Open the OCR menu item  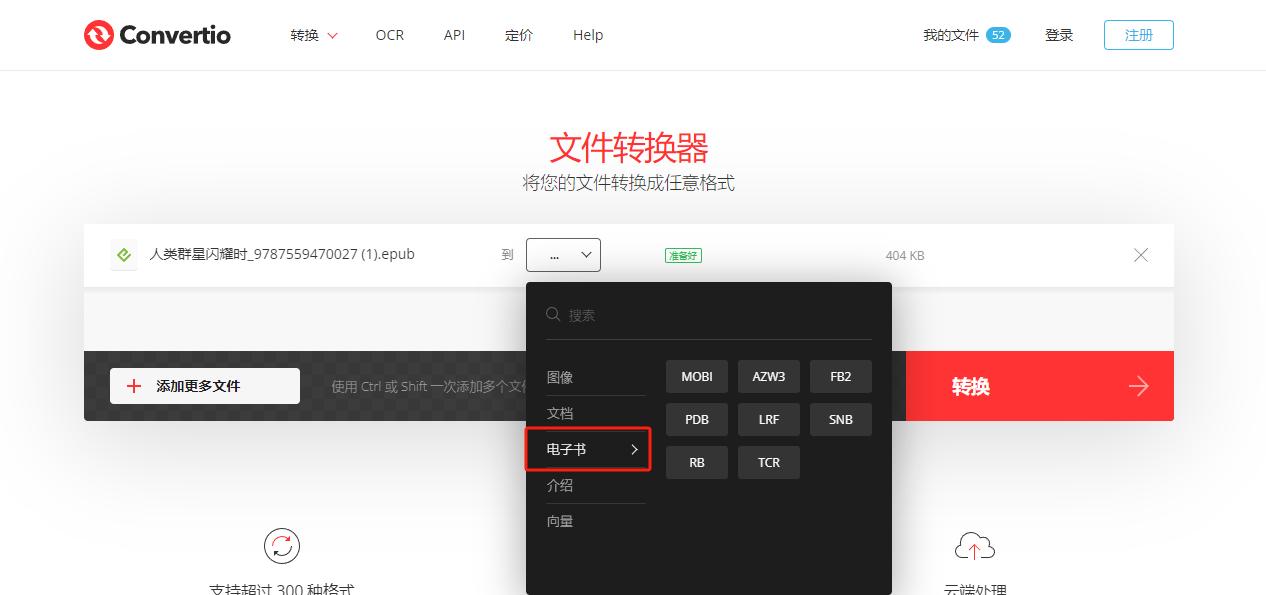[389, 35]
